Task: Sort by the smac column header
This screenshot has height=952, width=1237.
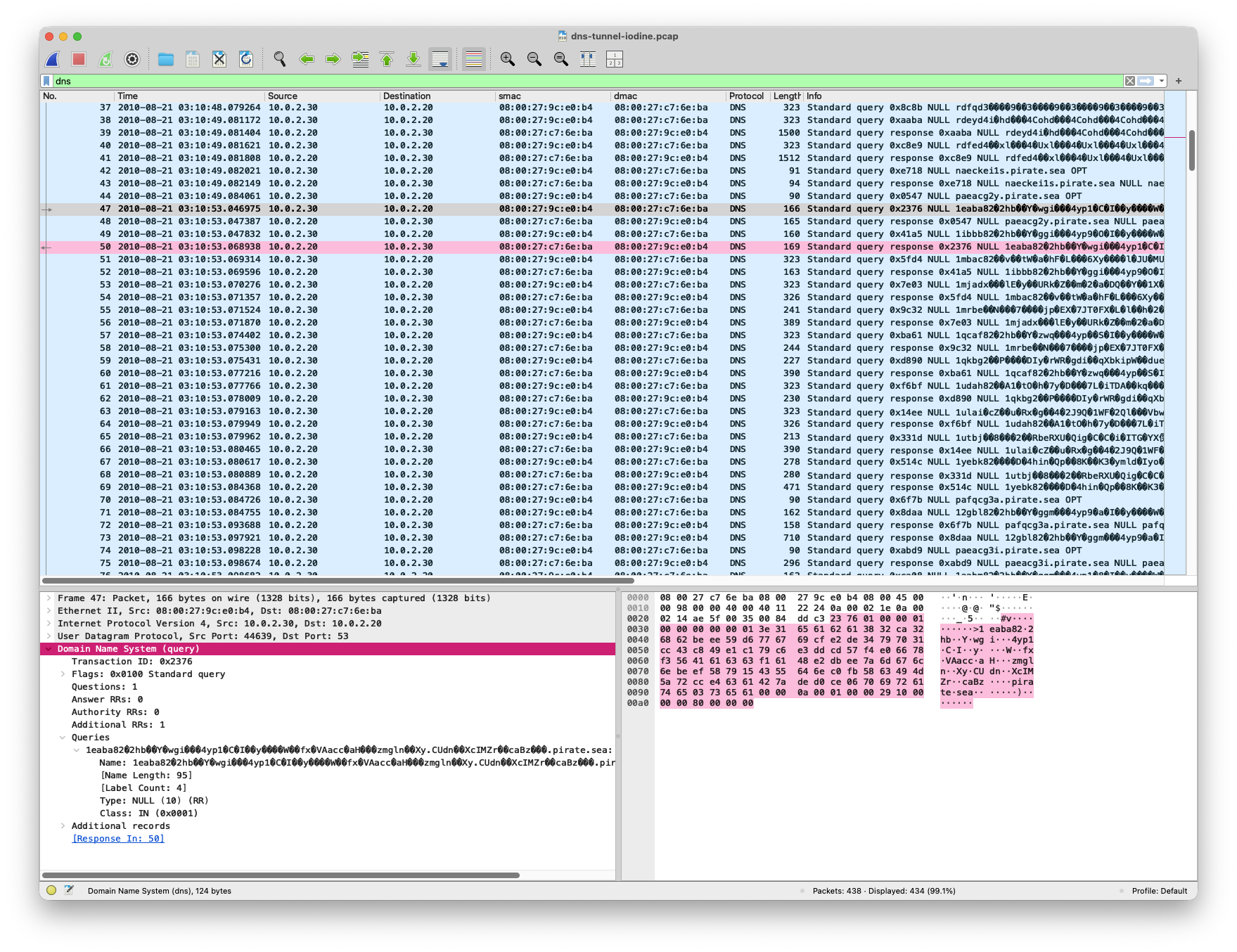Action: point(553,96)
